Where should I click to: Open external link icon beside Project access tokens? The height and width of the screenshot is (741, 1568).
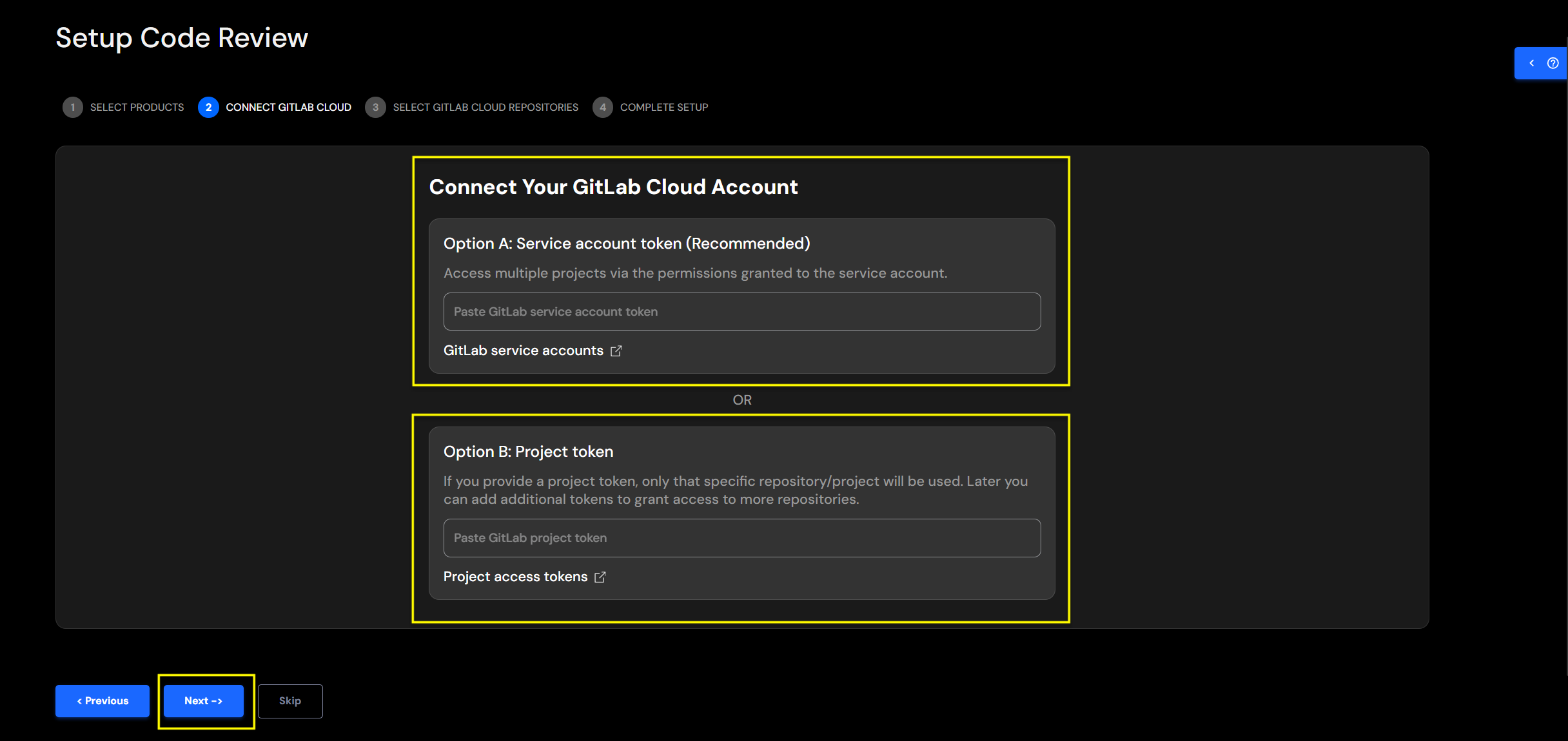pos(600,577)
